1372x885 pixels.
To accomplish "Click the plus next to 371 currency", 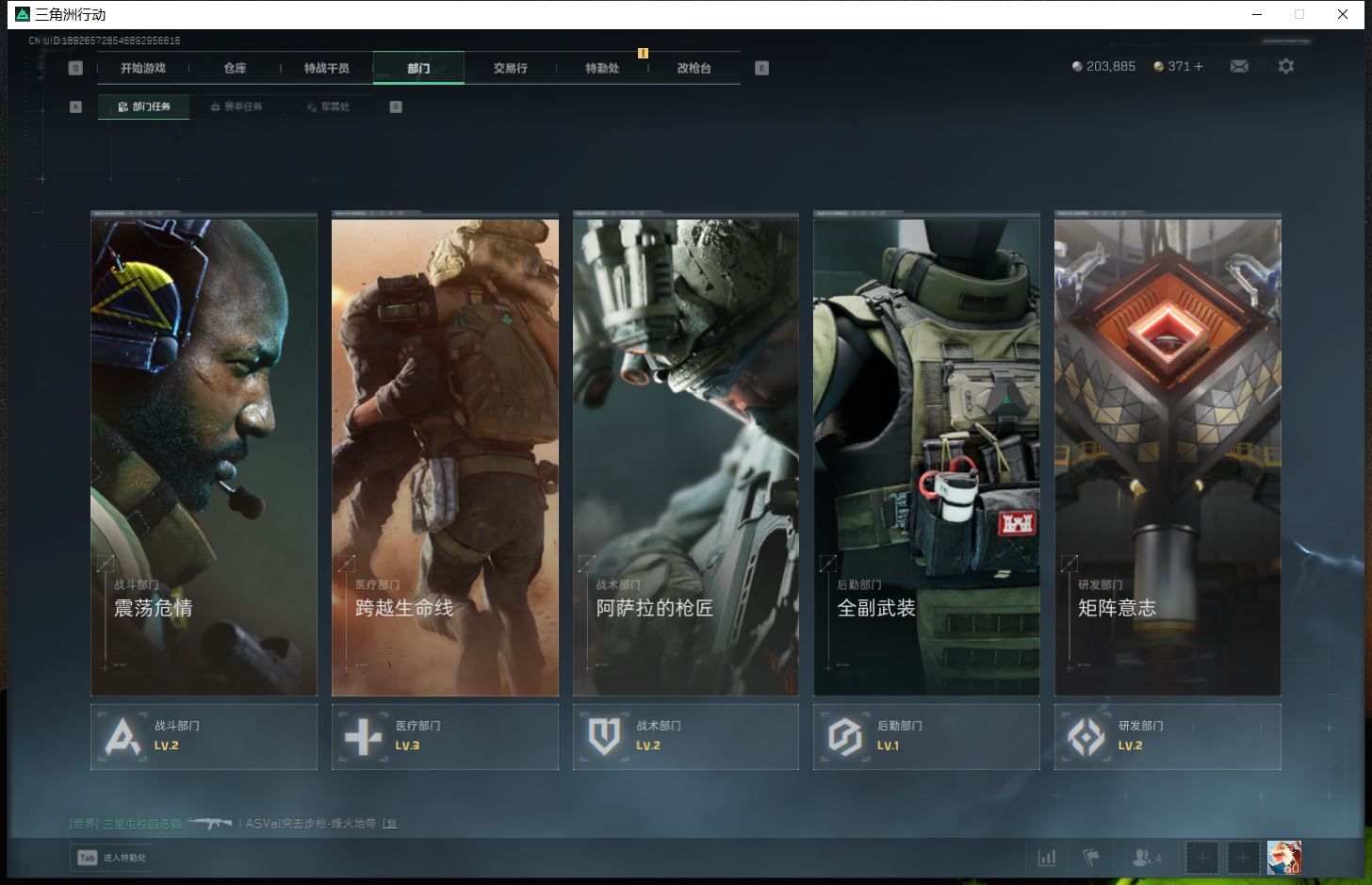I will pos(1199,66).
